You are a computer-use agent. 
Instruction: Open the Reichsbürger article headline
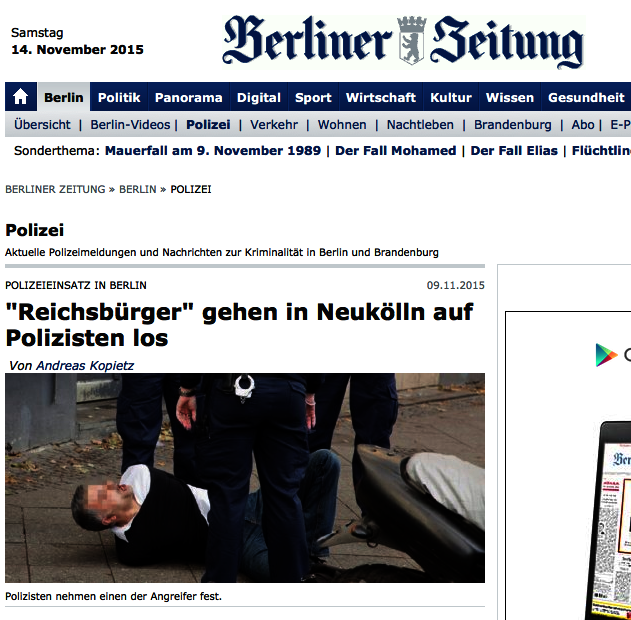click(239, 324)
